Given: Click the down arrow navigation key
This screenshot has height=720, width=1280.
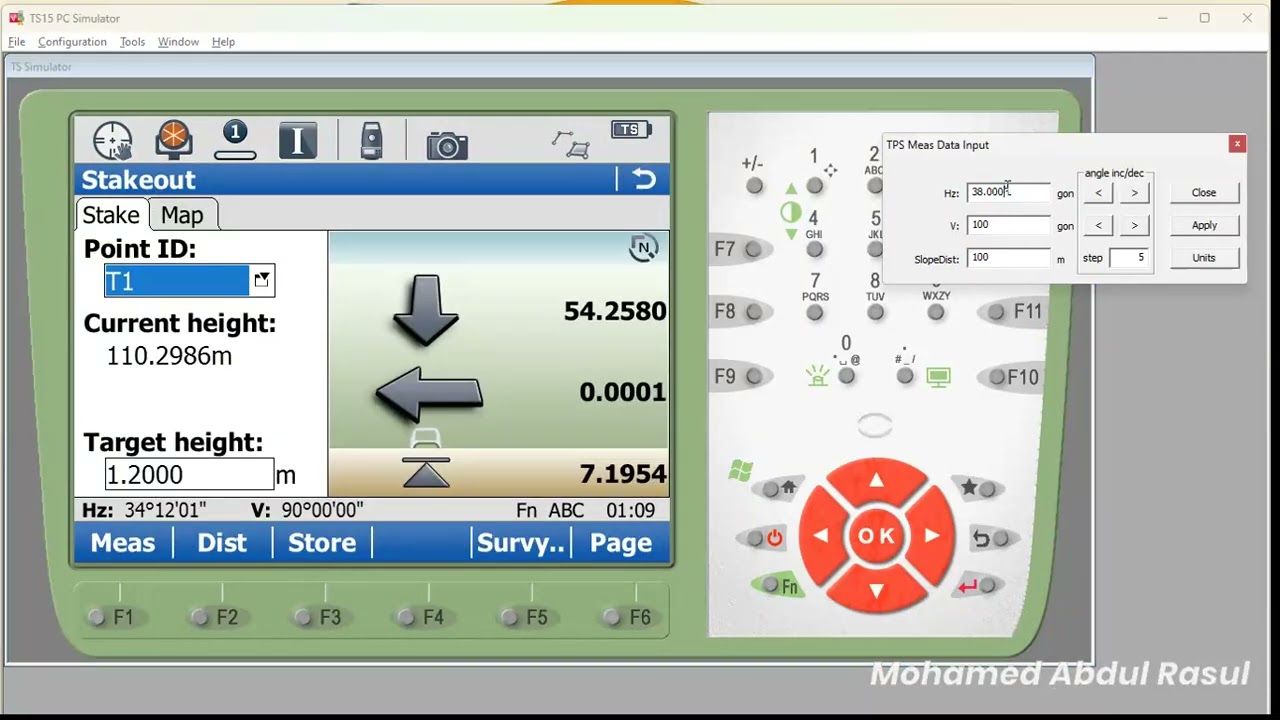Looking at the screenshot, I should click(x=876, y=591).
